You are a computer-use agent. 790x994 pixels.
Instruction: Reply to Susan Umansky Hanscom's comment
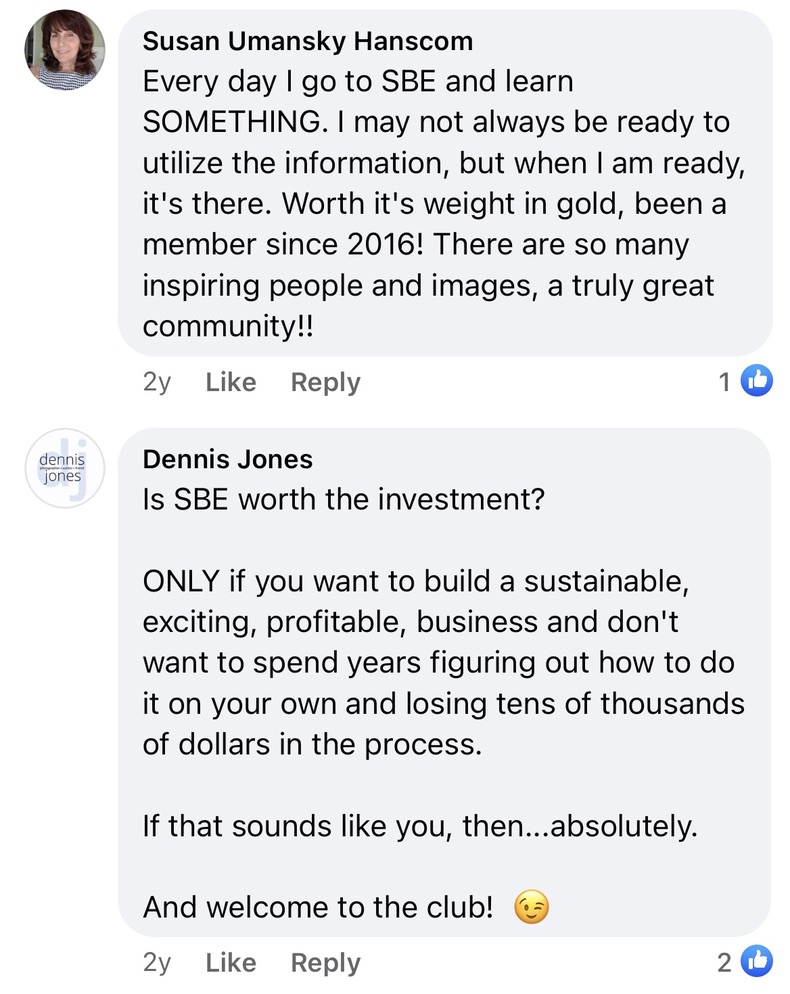(325, 382)
